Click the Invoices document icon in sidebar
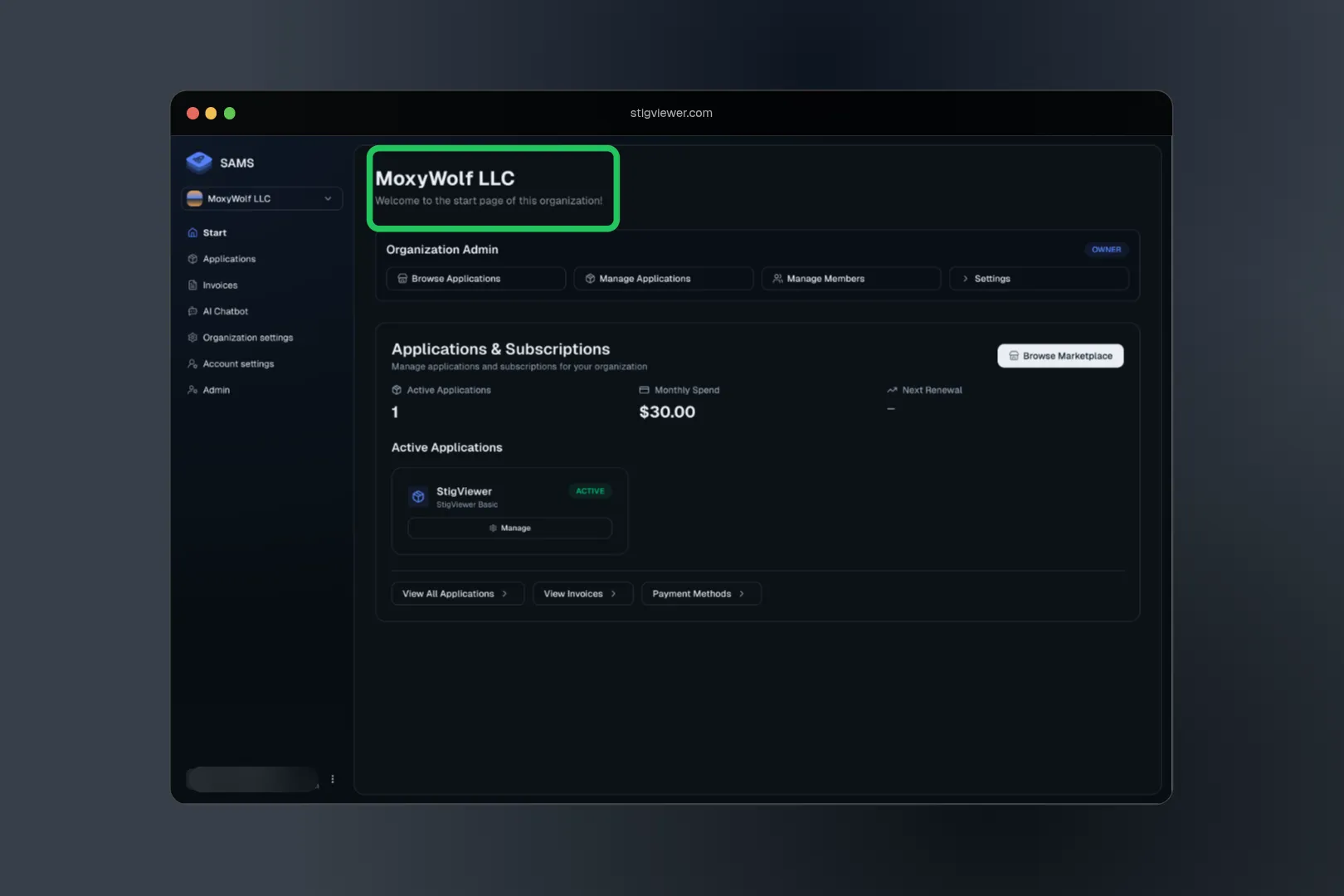This screenshot has height=896, width=1344. pyautogui.click(x=192, y=285)
